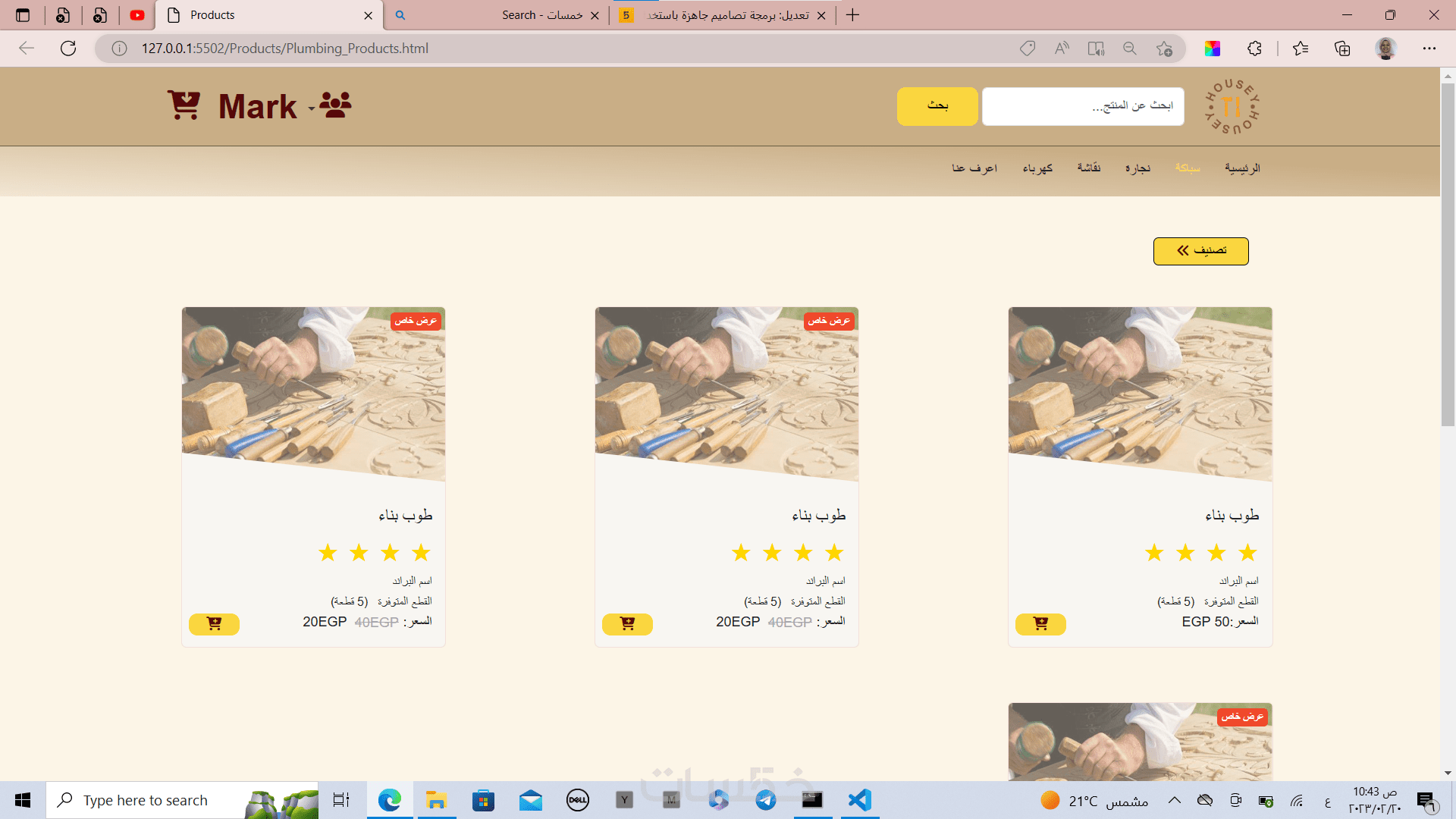The width and height of the screenshot is (1456, 819).
Task: Click the browser refresh button
Action: coord(68,49)
